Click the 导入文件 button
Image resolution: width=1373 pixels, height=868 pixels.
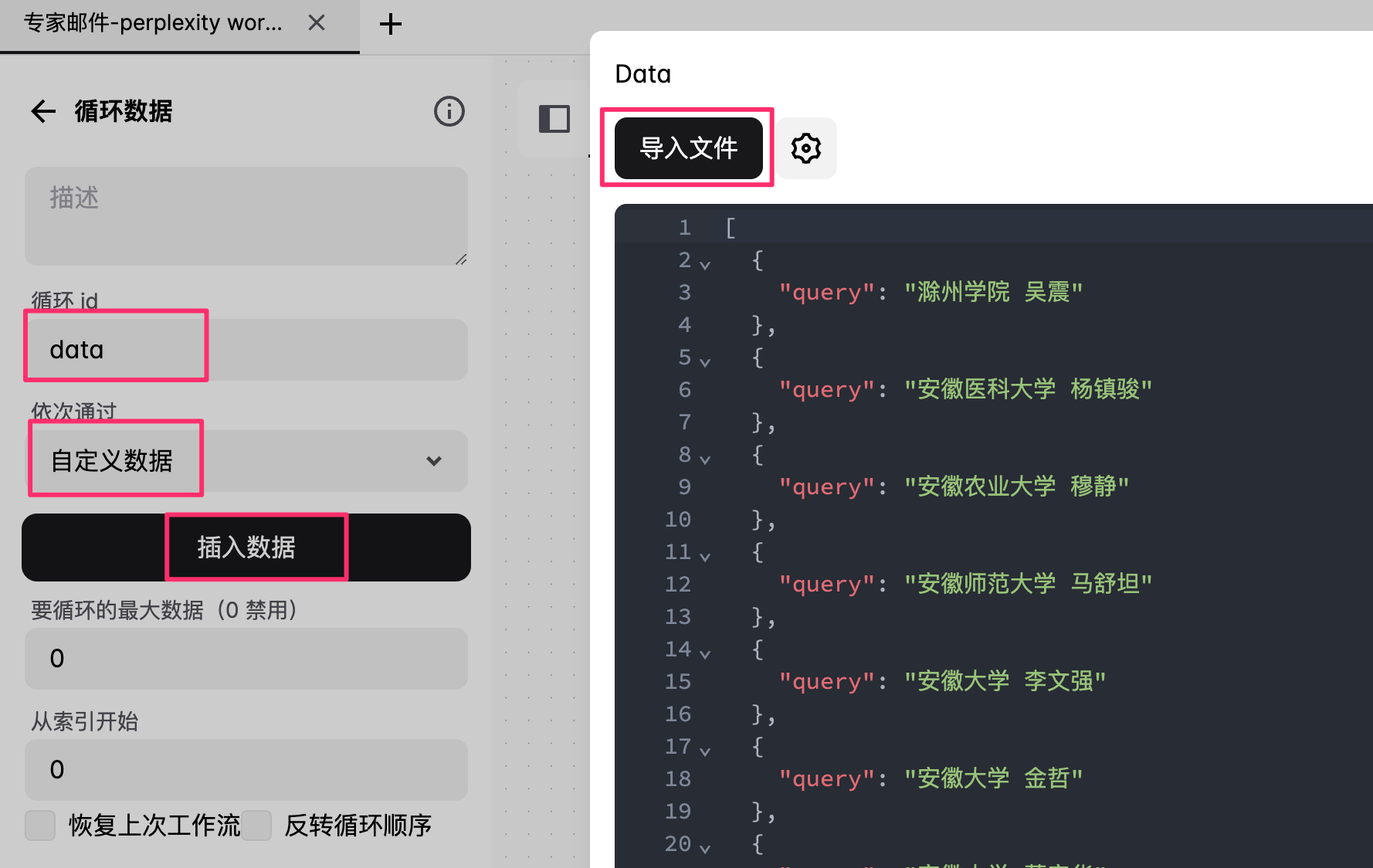pyautogui.click(x=689, y=148)
